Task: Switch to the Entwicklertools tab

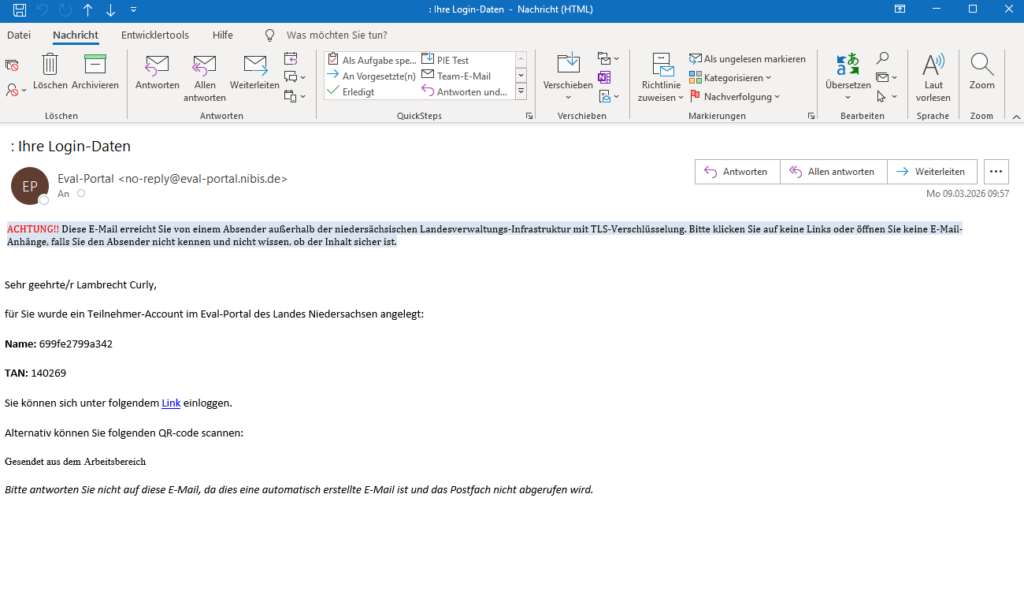Action: [155, 35]
